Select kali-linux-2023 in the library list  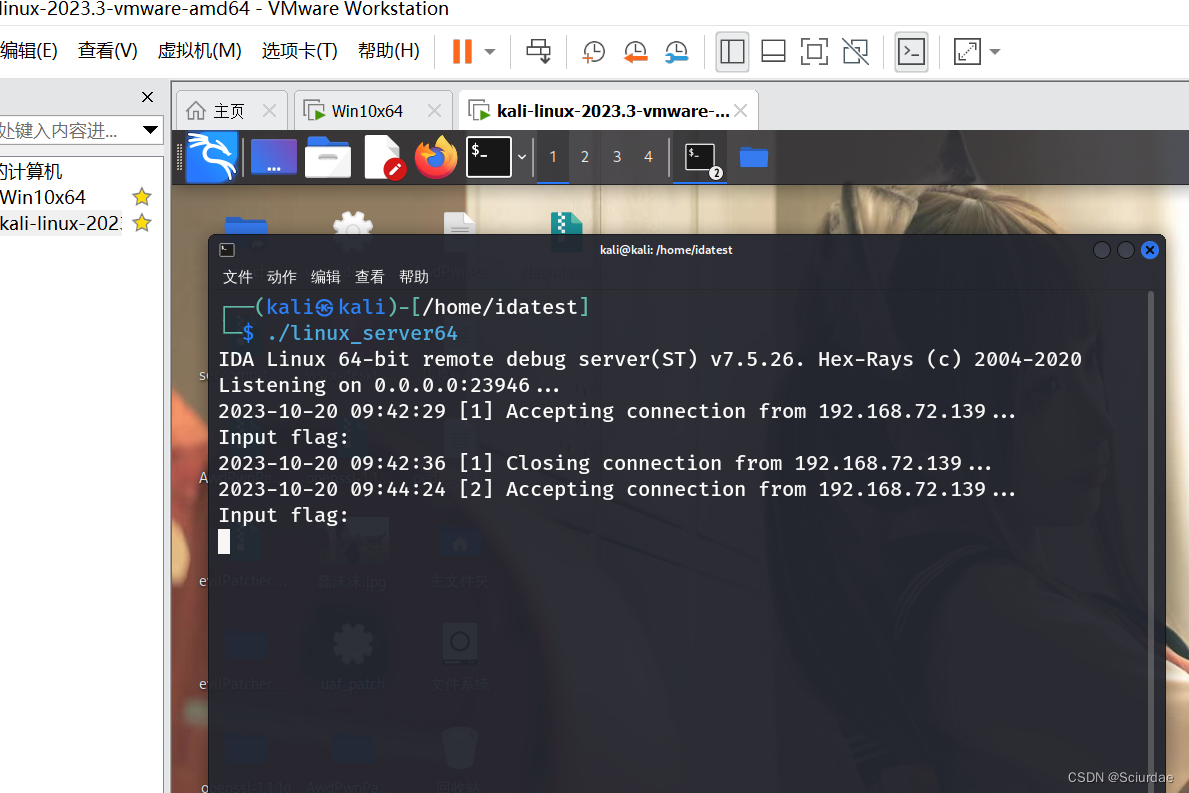pyautogui.click(x=60, y=223)
